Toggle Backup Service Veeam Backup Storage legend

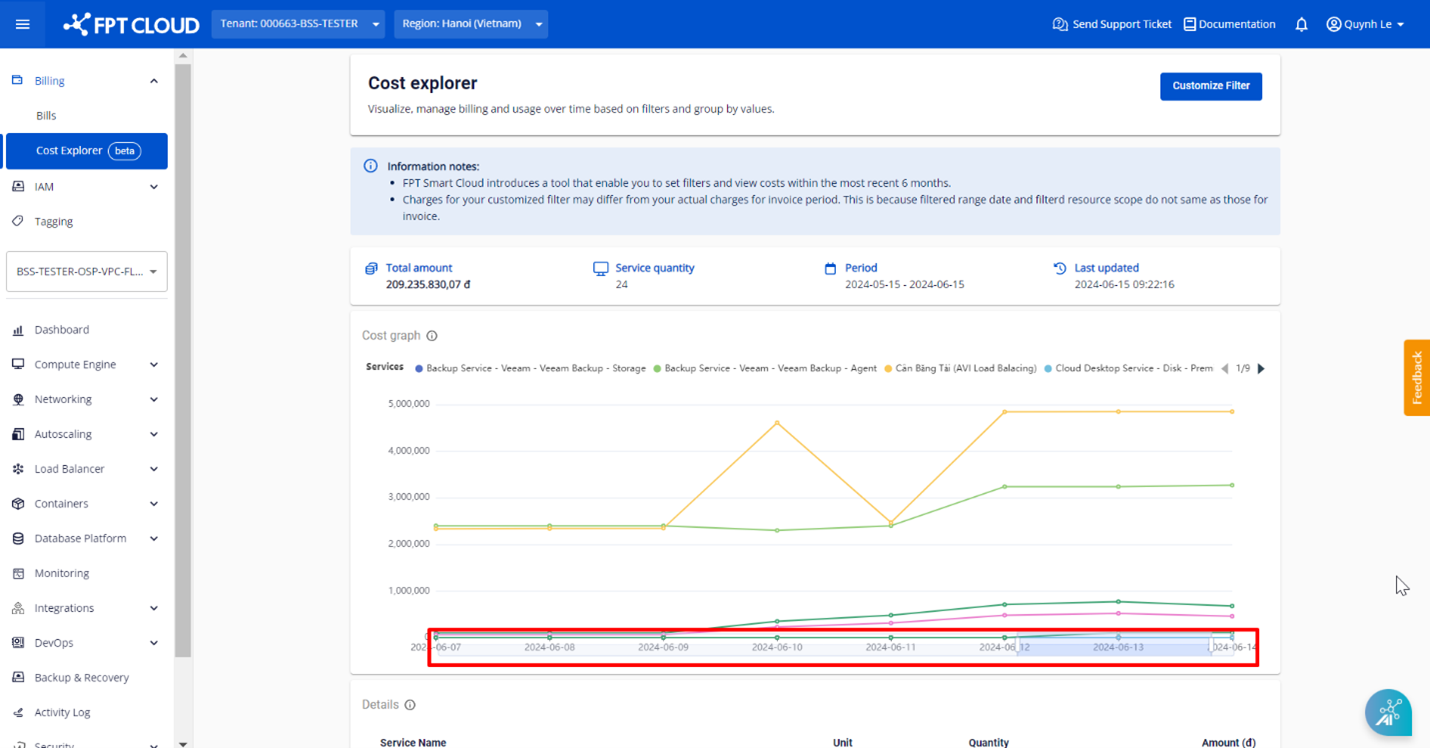[530, 368]
